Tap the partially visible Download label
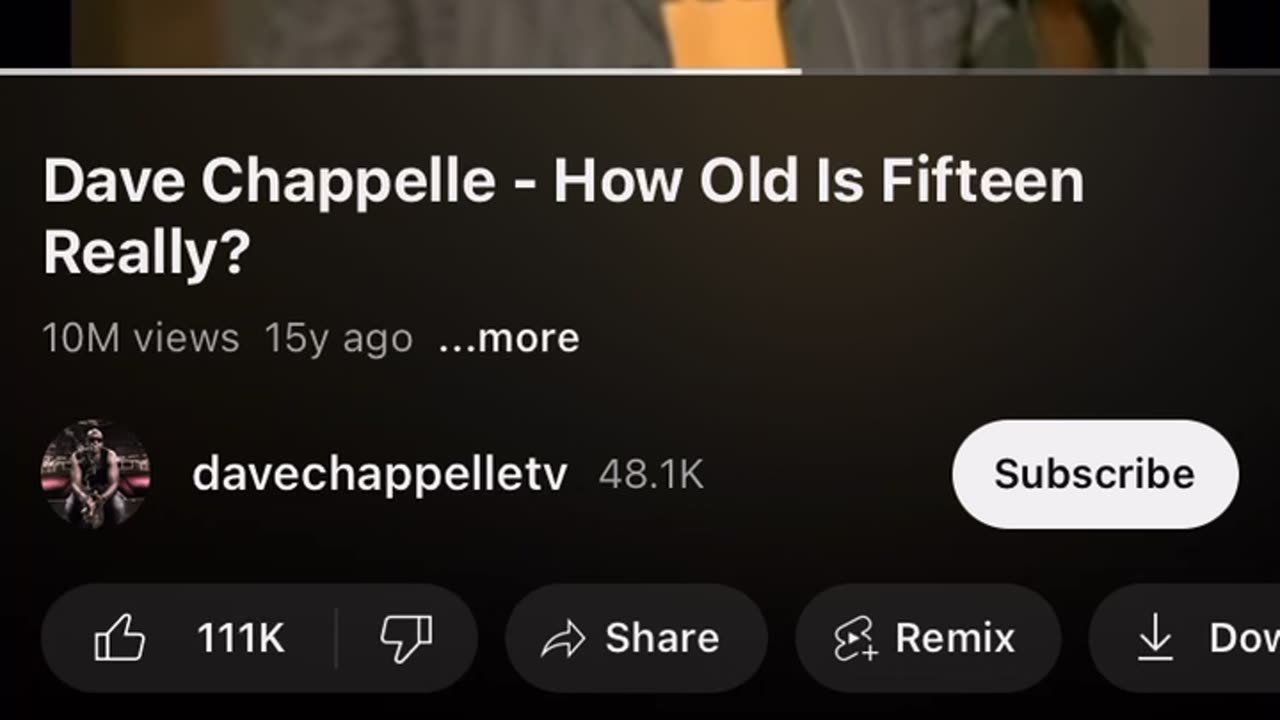Image resolution: width=1280 pixels, height=720 pixels. tap(1243, 638)
